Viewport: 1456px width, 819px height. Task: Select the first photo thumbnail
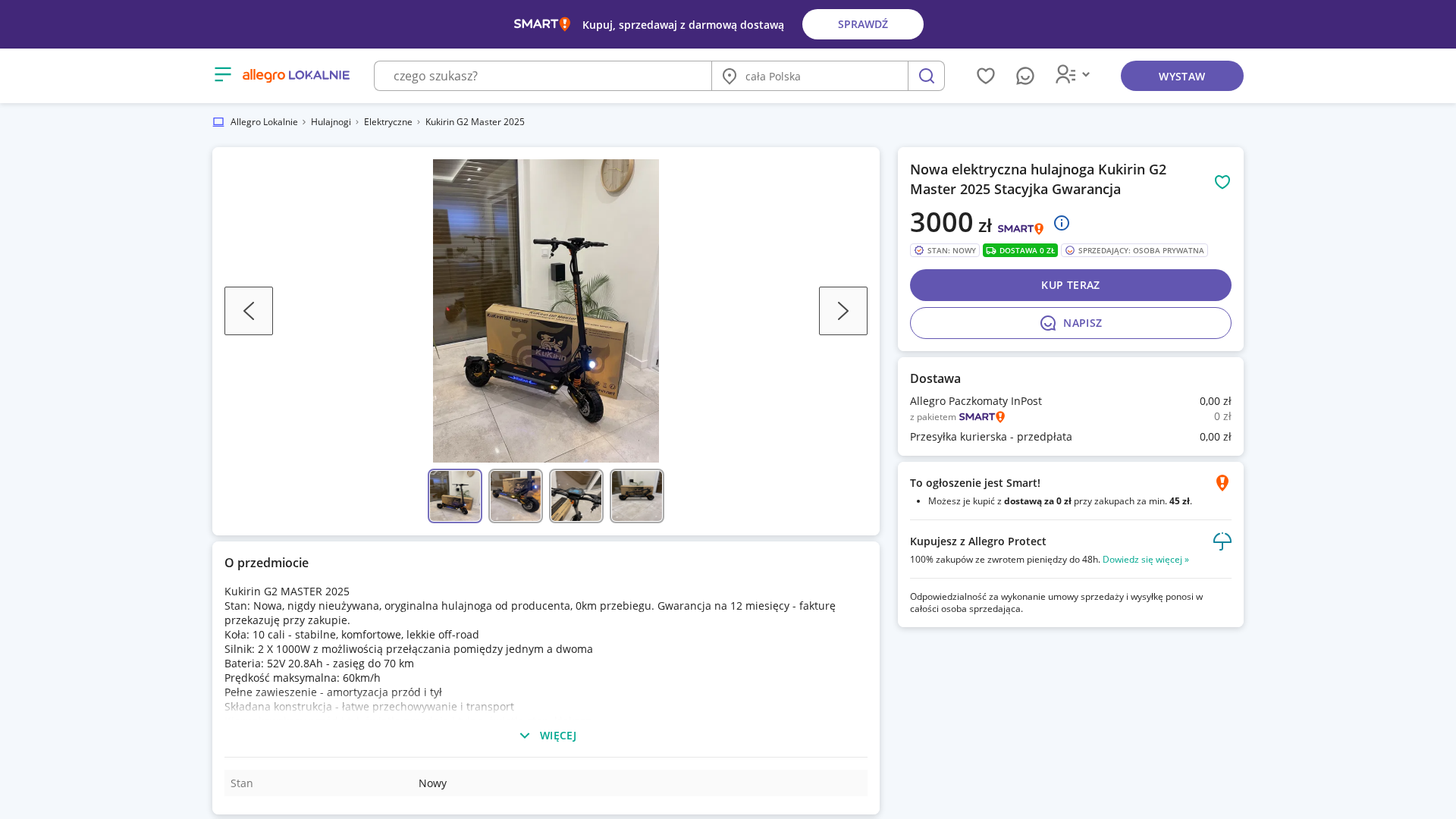(x=455, y=496)
